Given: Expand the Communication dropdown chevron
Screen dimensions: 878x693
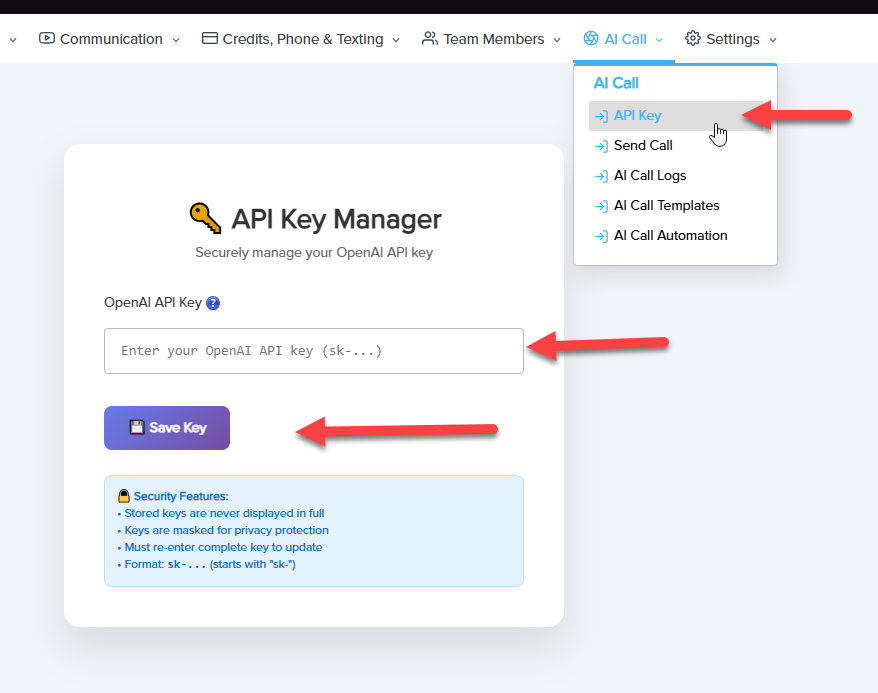Looking at the screenshot, I should click(177, 40).
